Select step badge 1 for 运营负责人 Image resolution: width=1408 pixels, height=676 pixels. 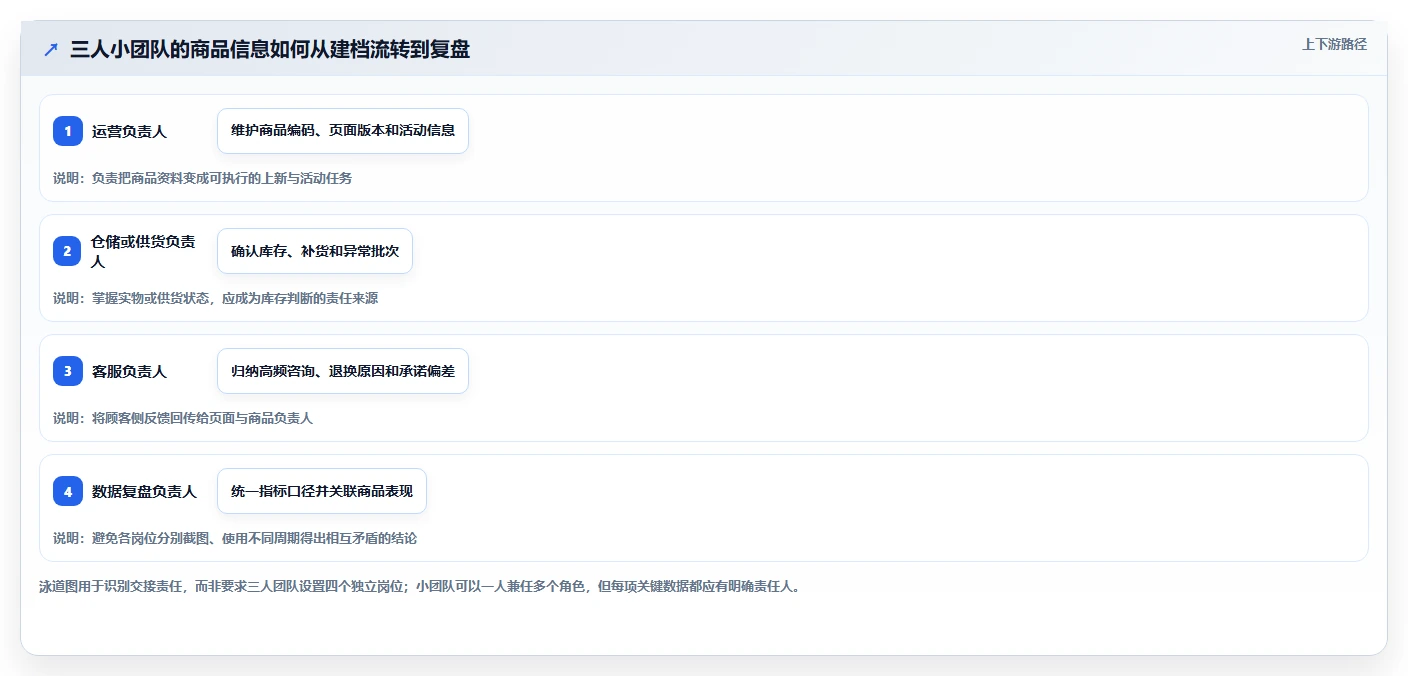click(68, 131)
